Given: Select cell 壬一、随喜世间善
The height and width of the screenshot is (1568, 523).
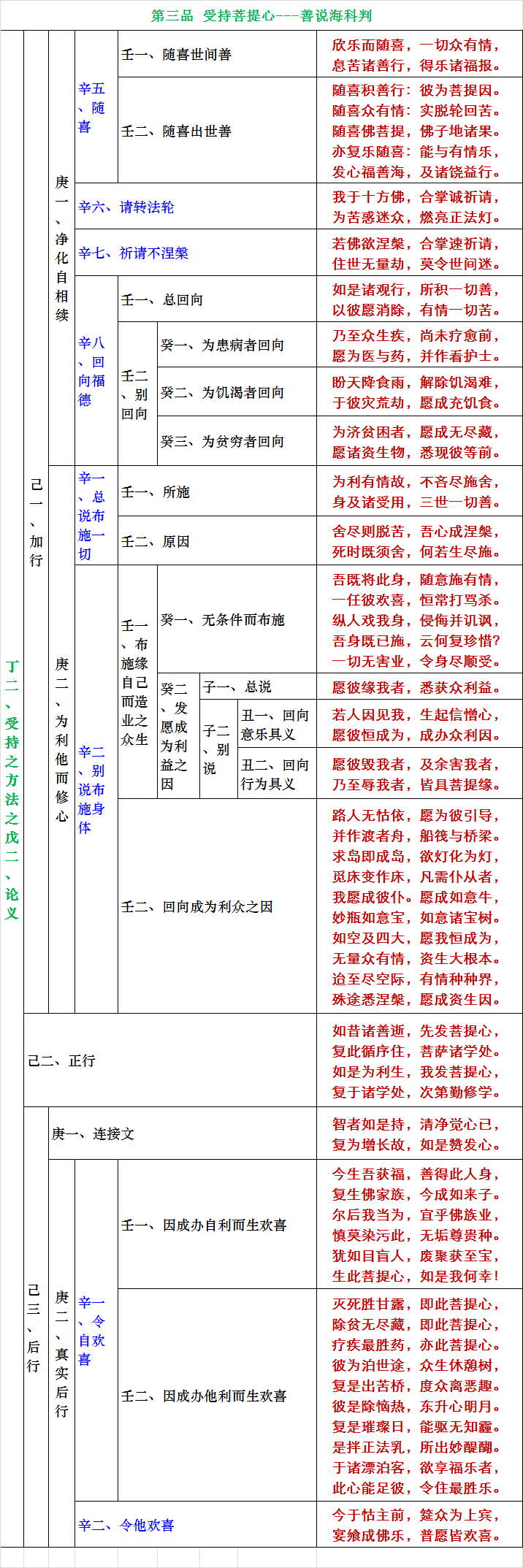Looking at the screenshot, I should 217,54.
